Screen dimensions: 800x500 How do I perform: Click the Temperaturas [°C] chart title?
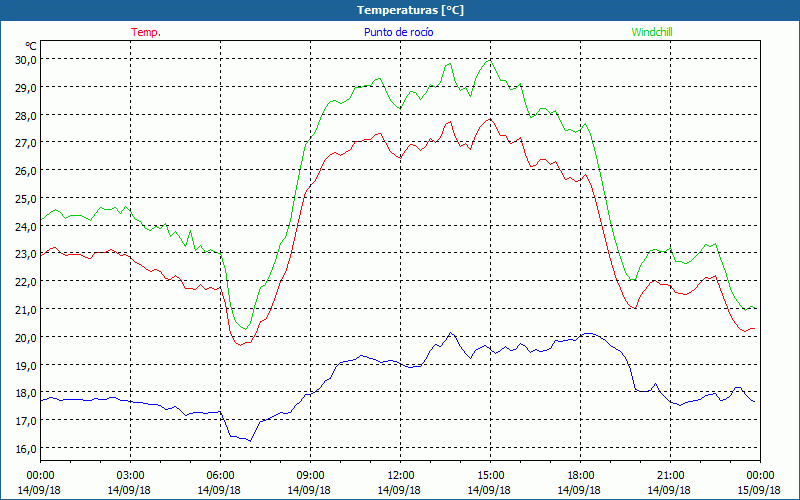(x=411, y=10)
